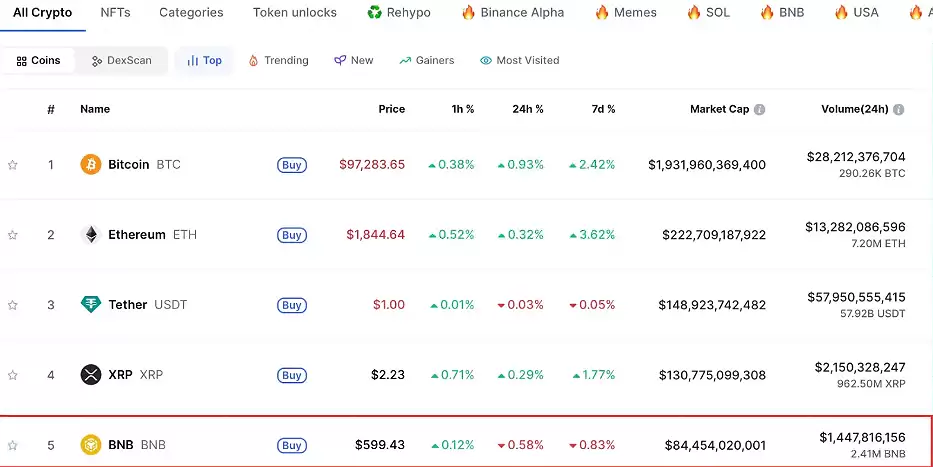
Task: Click the Bitcoin coin logo icon
Action: pos(91,165)
